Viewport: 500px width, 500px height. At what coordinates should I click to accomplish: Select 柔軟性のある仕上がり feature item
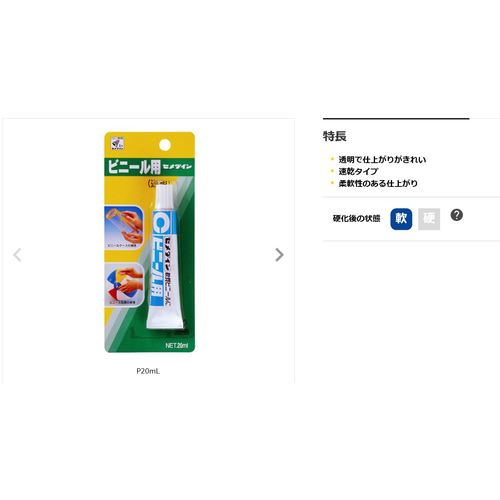click(378, 183)
